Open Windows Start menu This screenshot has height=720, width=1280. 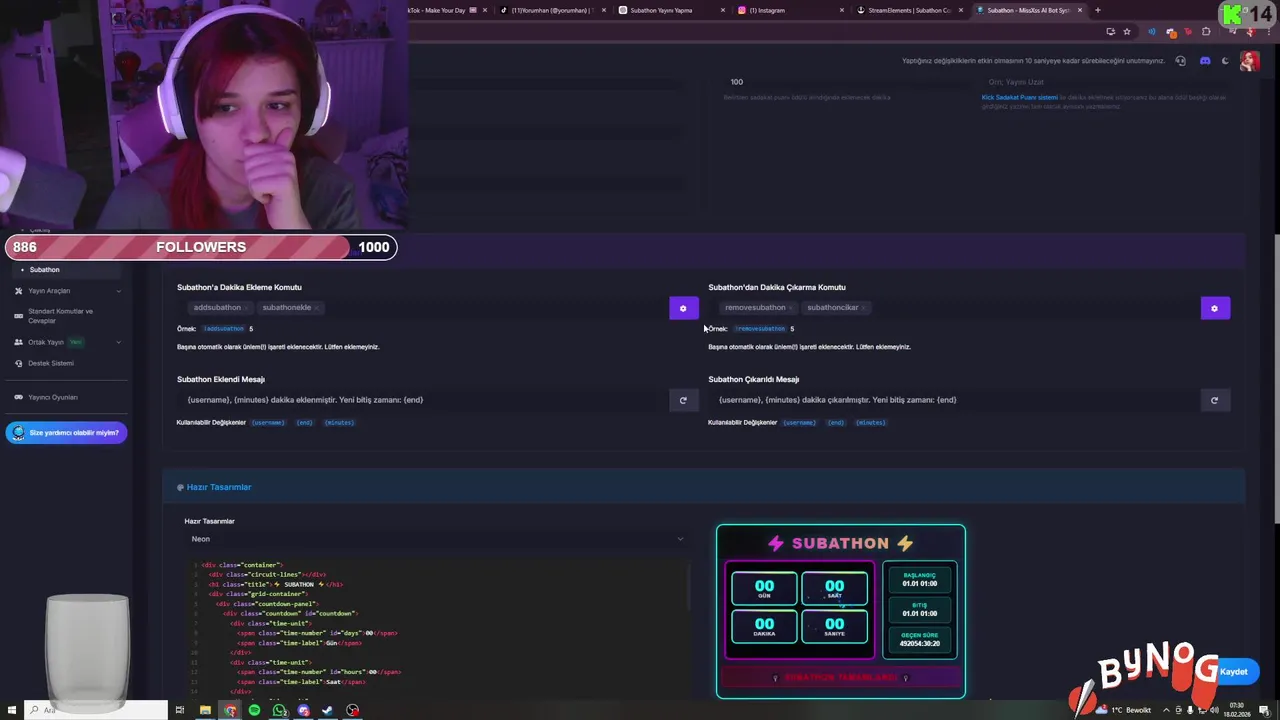[x=12, y=710]
